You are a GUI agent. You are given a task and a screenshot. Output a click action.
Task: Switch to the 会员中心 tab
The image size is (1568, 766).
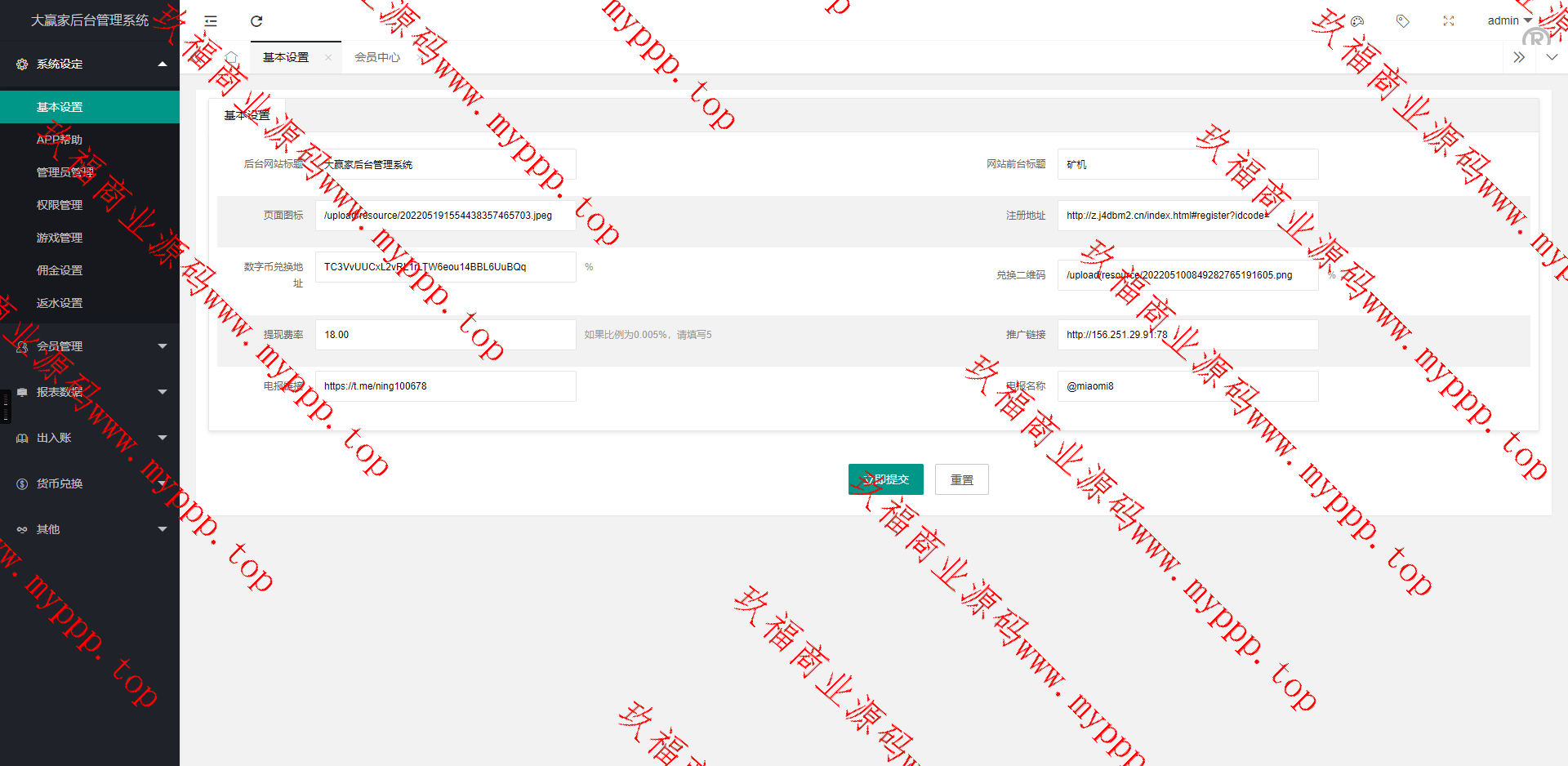[x=377, y=57]
